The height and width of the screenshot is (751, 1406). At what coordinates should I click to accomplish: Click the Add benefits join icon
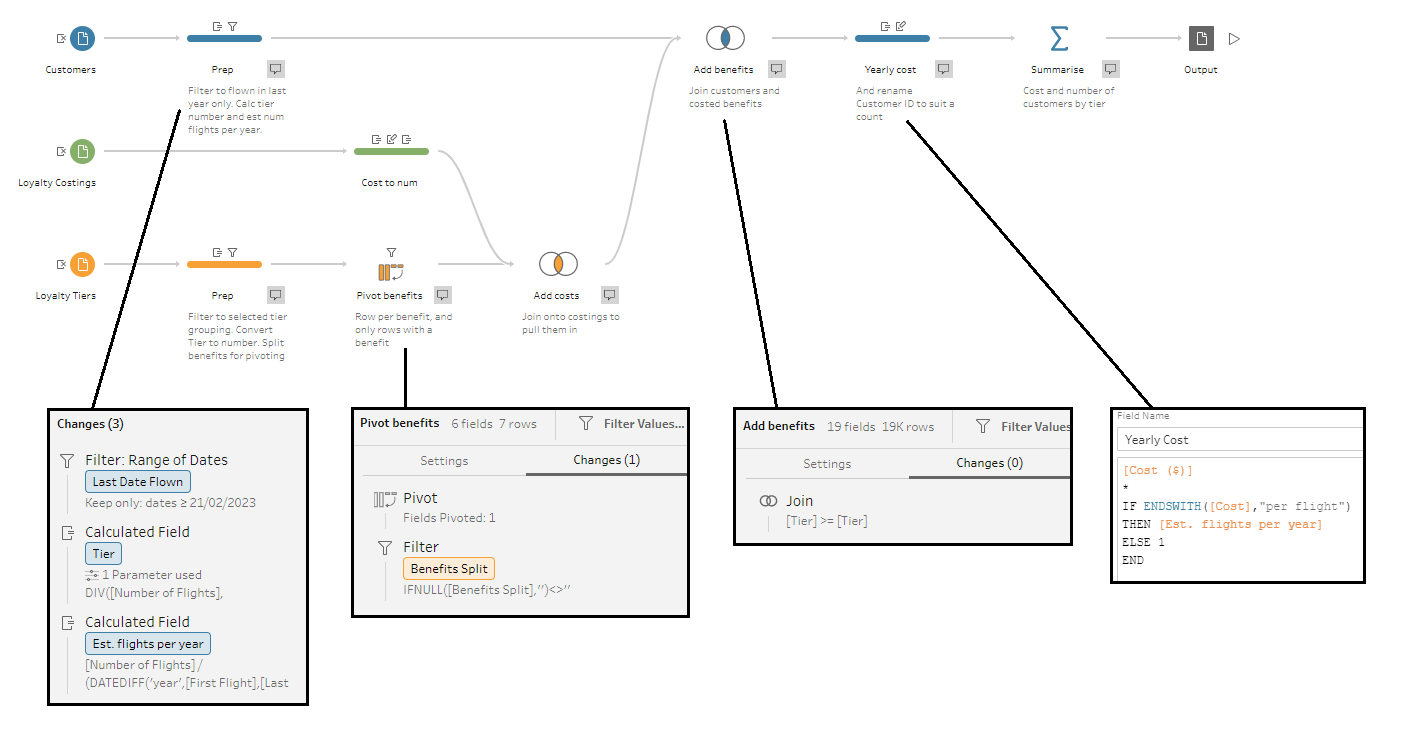(724, 38)
